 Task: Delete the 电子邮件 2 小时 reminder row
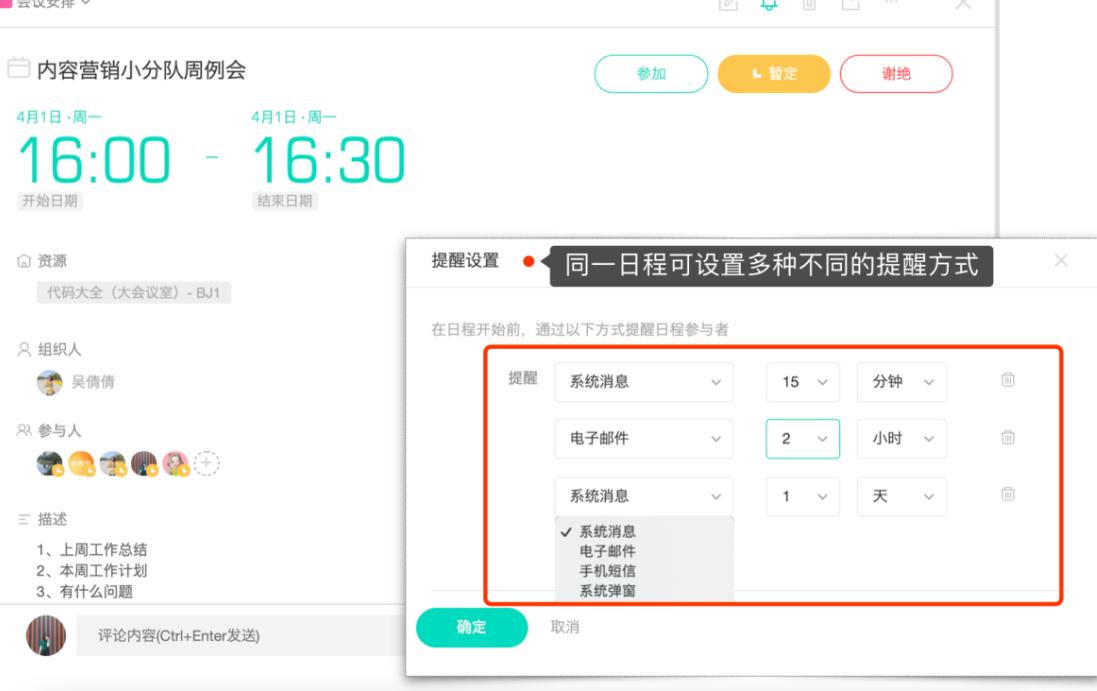(1007, 438)
